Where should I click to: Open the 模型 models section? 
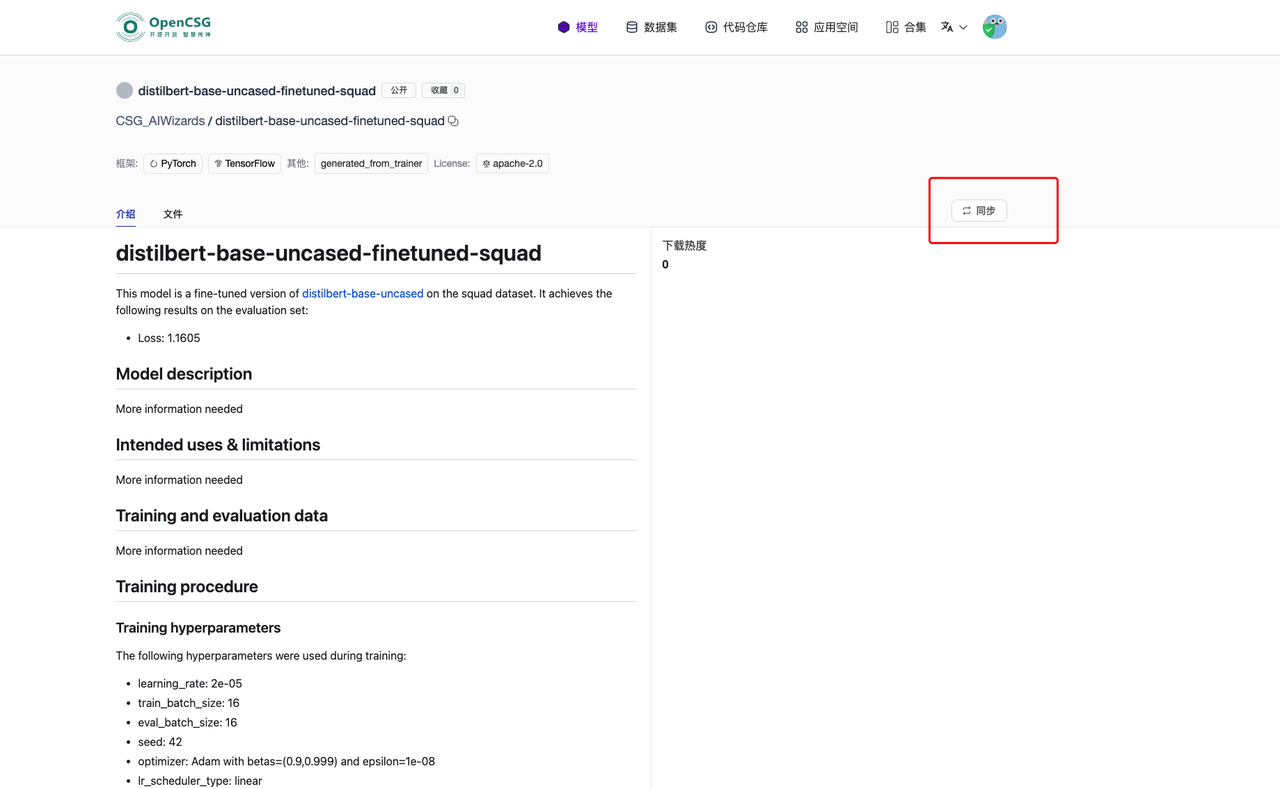point(578,27)
